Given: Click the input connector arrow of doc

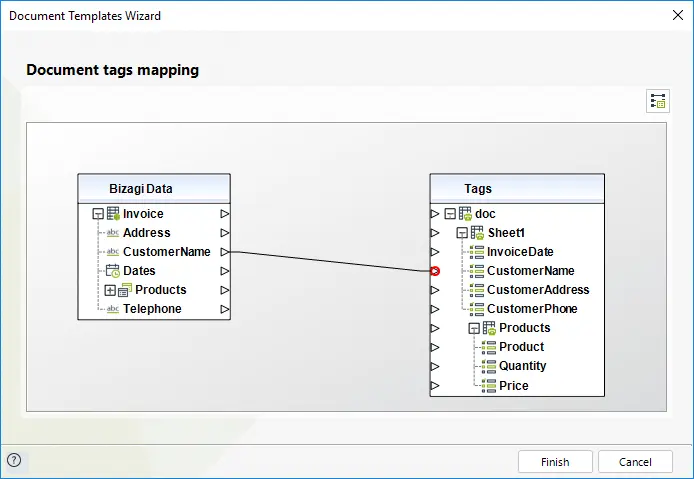Looking at the screenshot, I should coord(435,214).
